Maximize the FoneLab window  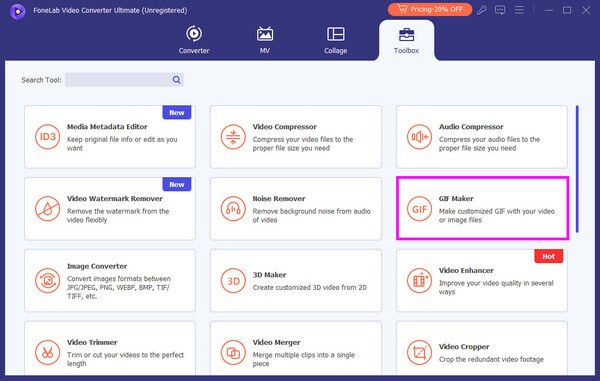pos(567,10)
